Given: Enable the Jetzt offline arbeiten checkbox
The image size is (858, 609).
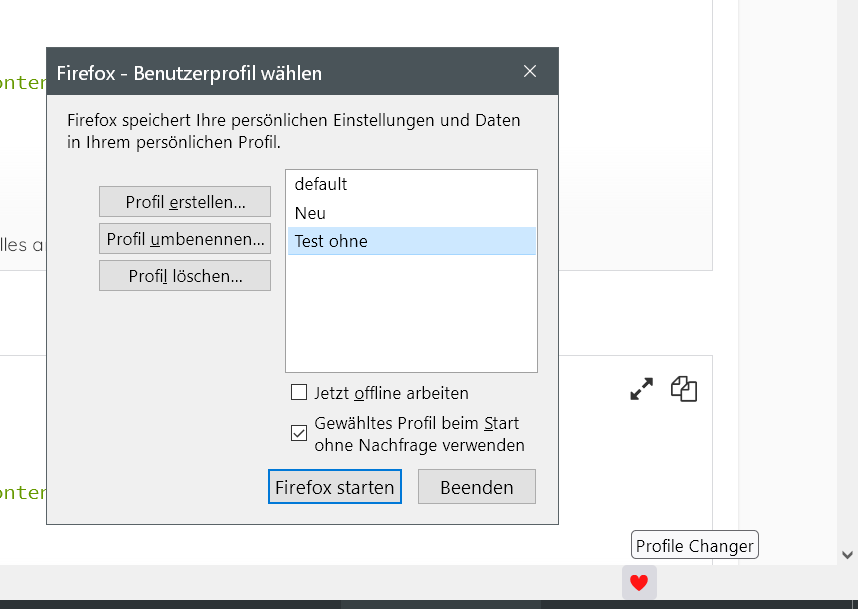Looking at the screenshot, I should pos(299,393).
